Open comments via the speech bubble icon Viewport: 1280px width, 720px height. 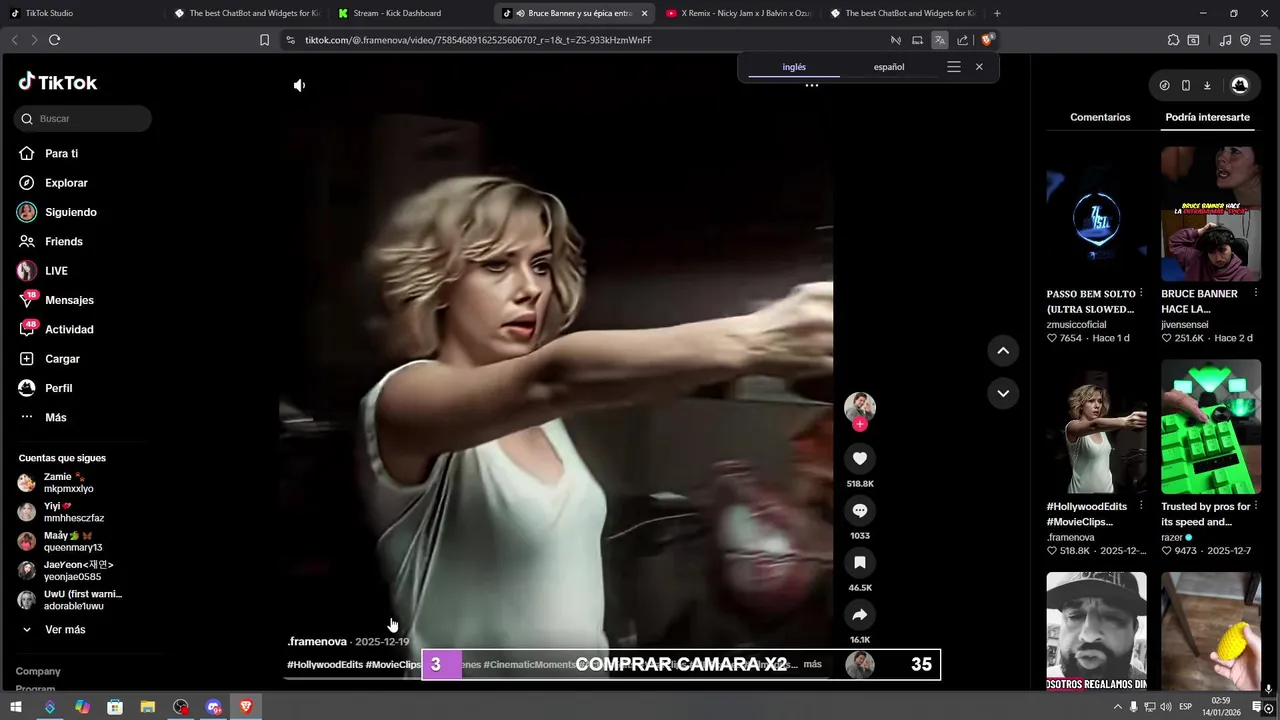pyautogui.click(x=860, y=510)
